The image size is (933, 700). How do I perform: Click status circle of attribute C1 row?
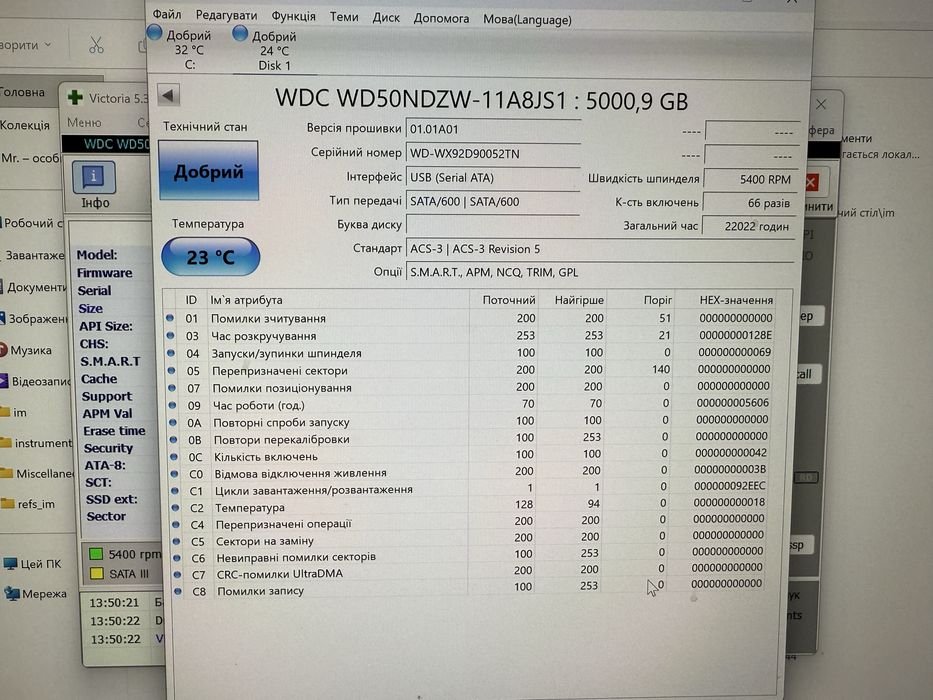[x=176, y=491]
